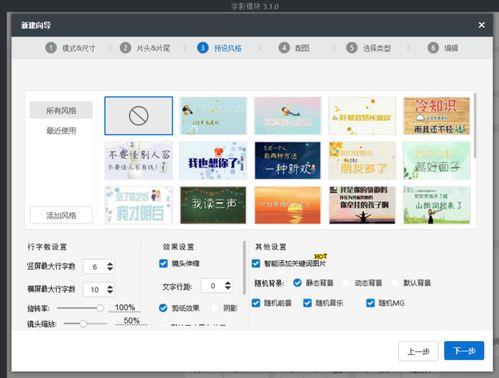The image size is (499, 378).
Task: Select the pink bird style thumbnail
Action: point(288,116)
